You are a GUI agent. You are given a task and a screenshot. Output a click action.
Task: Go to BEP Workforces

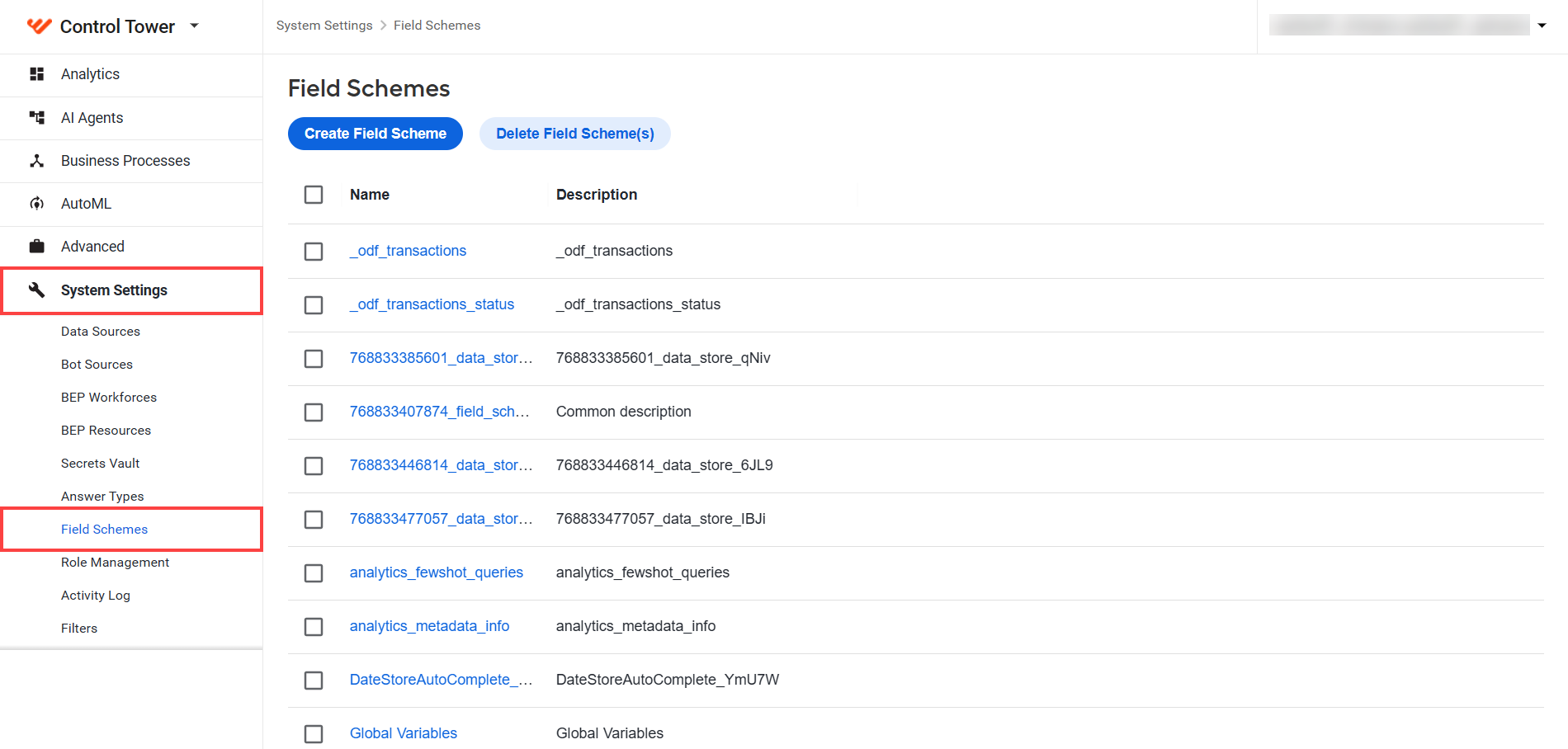coord(109,398)
